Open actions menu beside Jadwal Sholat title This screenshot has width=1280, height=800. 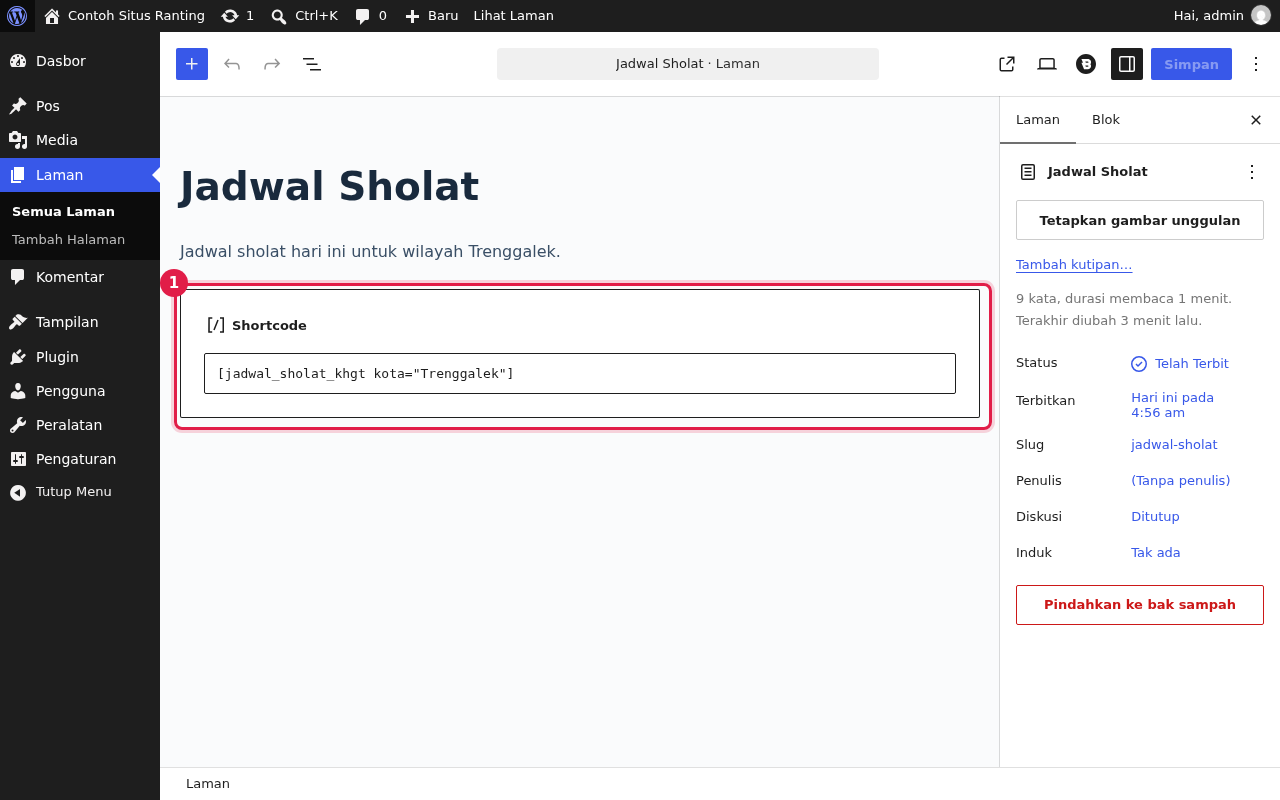click(1252, 172)
